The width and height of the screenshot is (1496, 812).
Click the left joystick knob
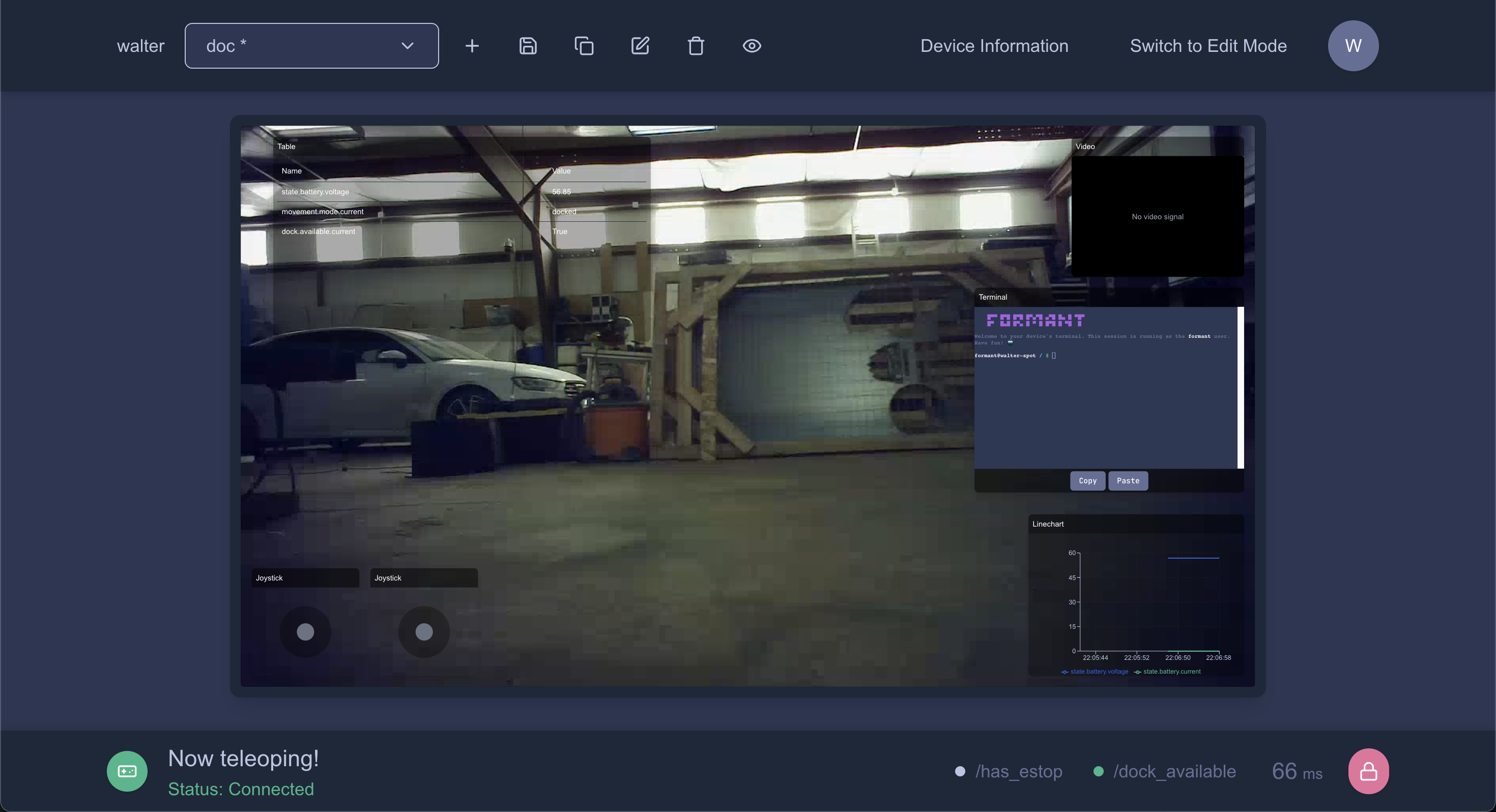click(305, 631)
